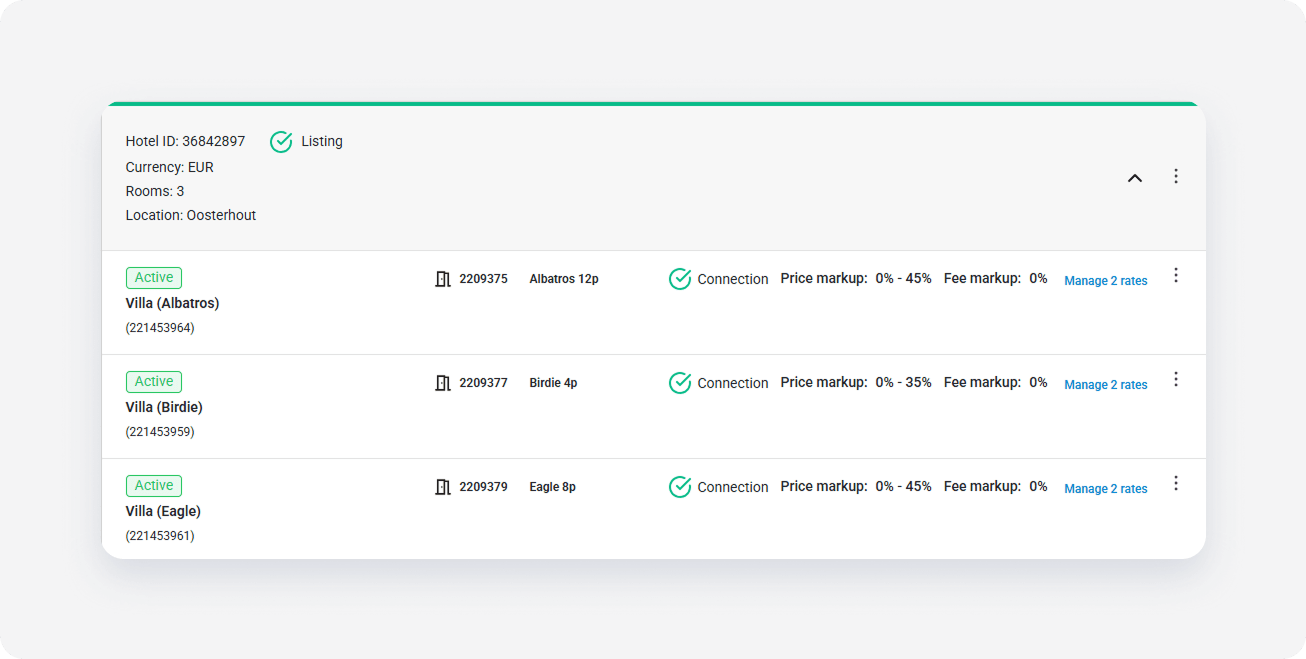Image resolution: width=1306 pixels, height=659 pixels.
Task: Click Active badge of Villa (Birdie)
Action: click(154, 382)
